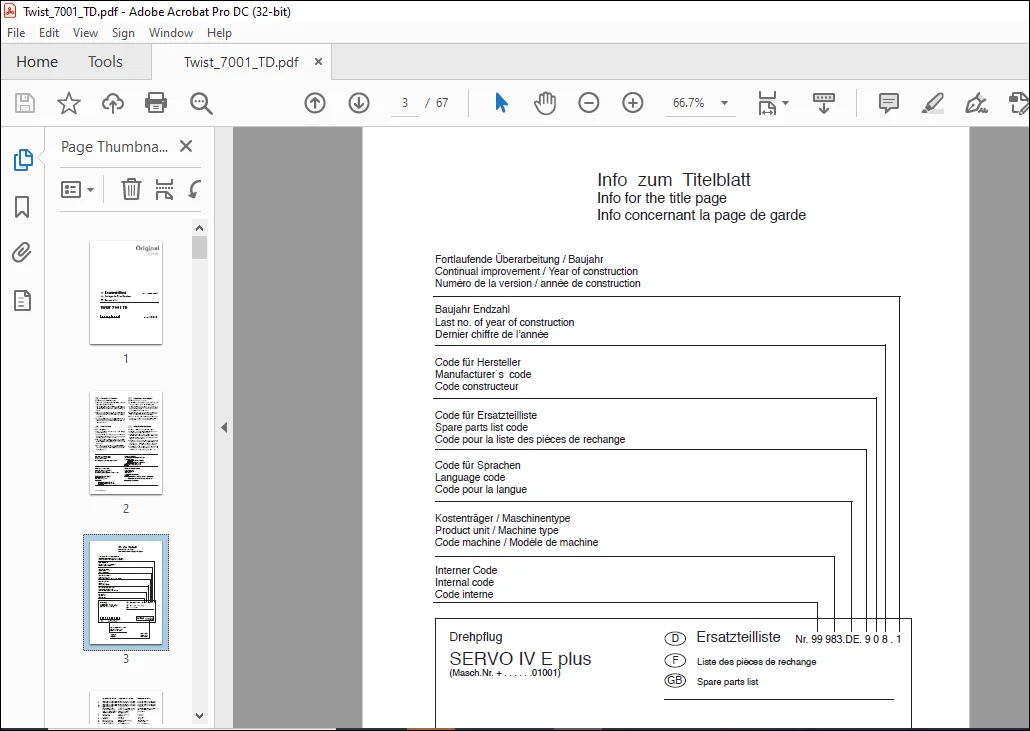Add a sticky note comment
The height and width of the screenshot is (731, 1030).
click(888, 103)
